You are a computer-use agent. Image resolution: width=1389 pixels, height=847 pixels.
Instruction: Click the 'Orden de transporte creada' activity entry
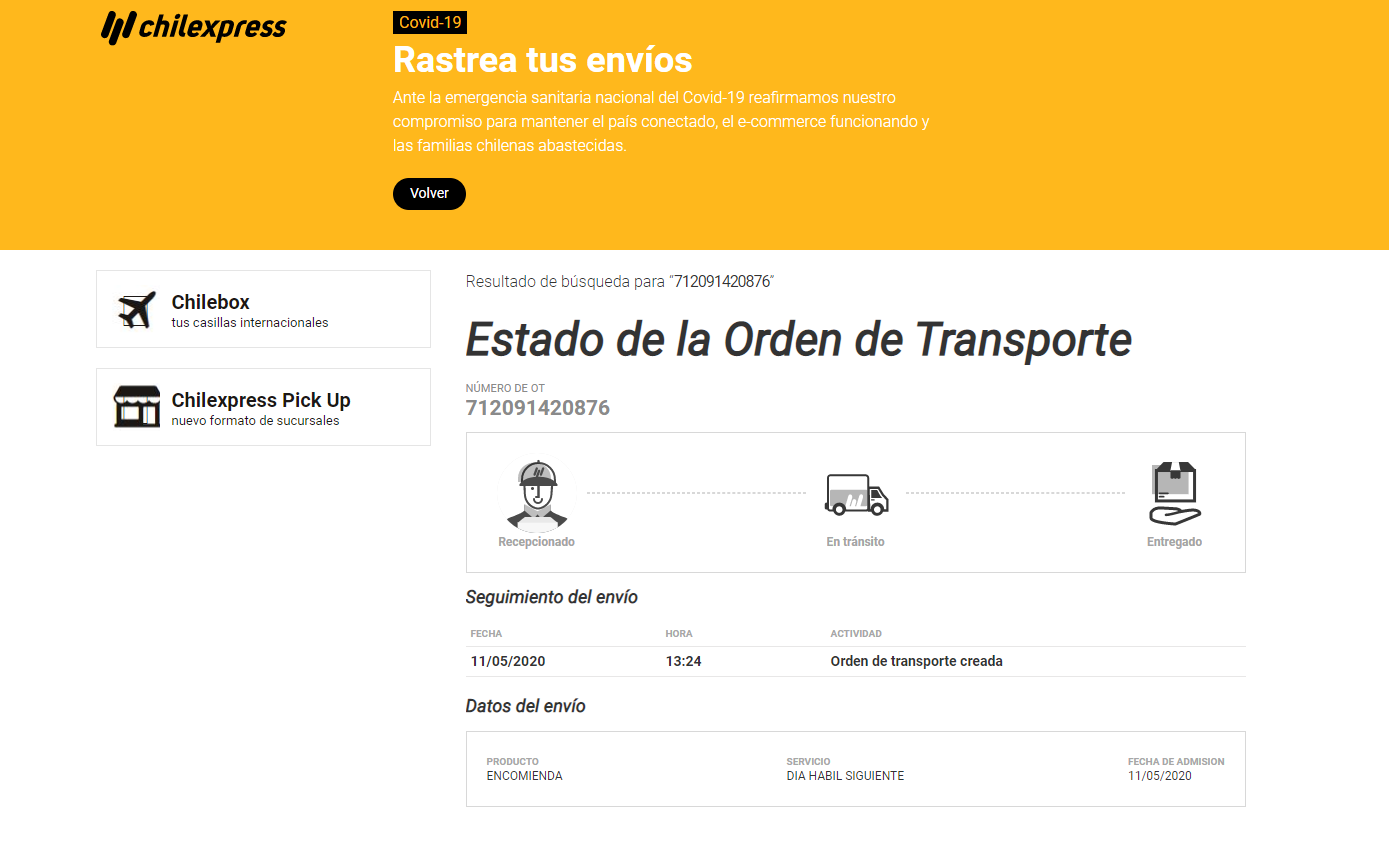pyautogui.click(x=916, y=661)
